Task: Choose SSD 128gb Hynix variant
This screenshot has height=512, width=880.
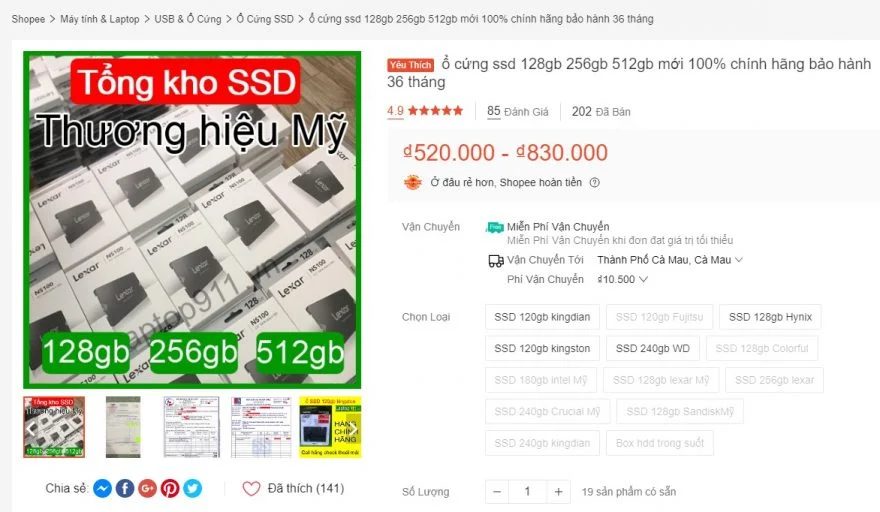Action: point(770,317)
